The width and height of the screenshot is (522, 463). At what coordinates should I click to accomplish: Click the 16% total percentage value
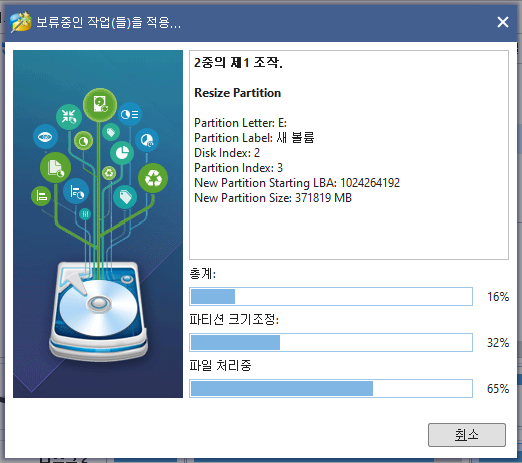(498, 297)
